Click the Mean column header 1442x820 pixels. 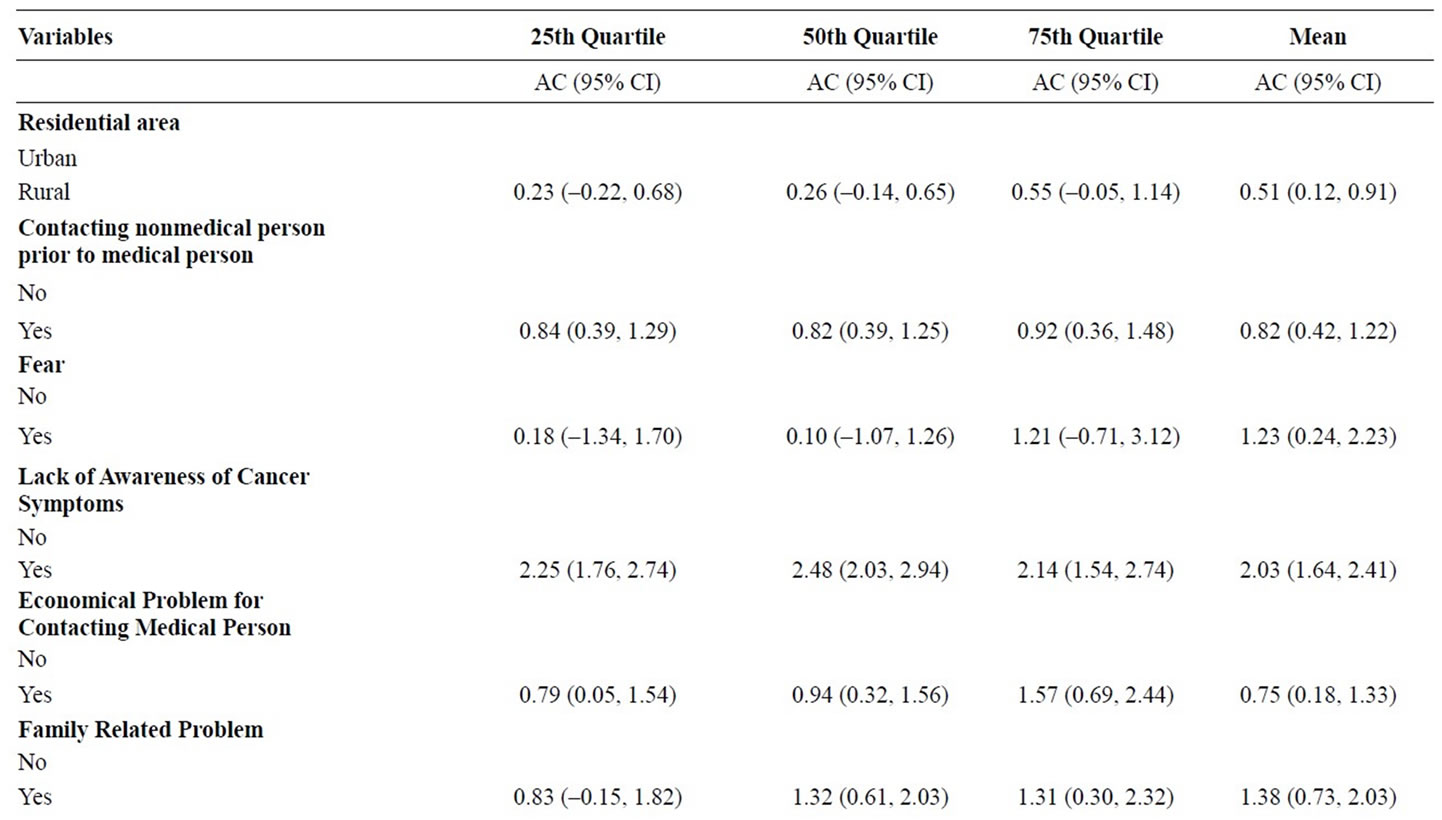1318,38
